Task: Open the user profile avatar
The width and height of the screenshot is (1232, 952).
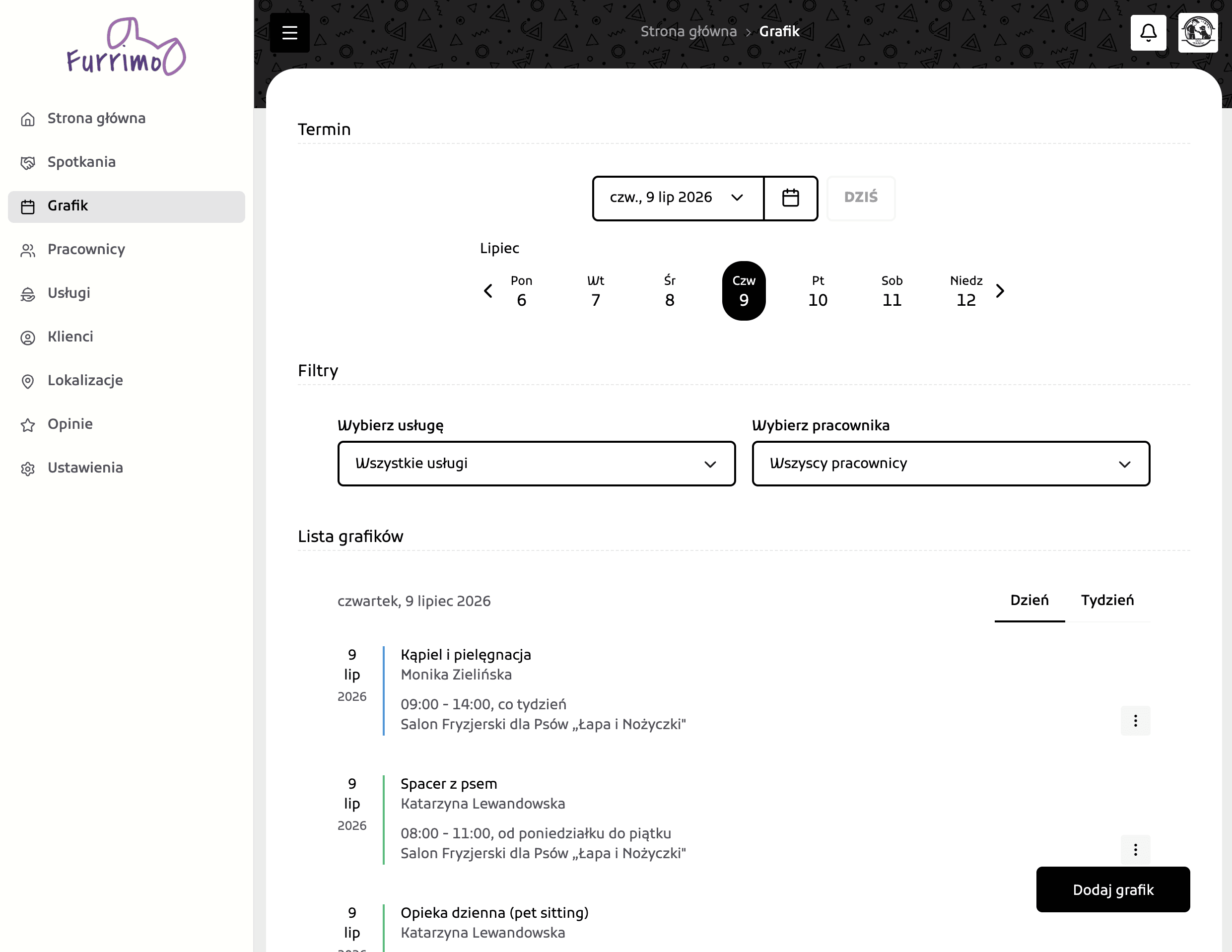Action: [x=1198, y=33]
